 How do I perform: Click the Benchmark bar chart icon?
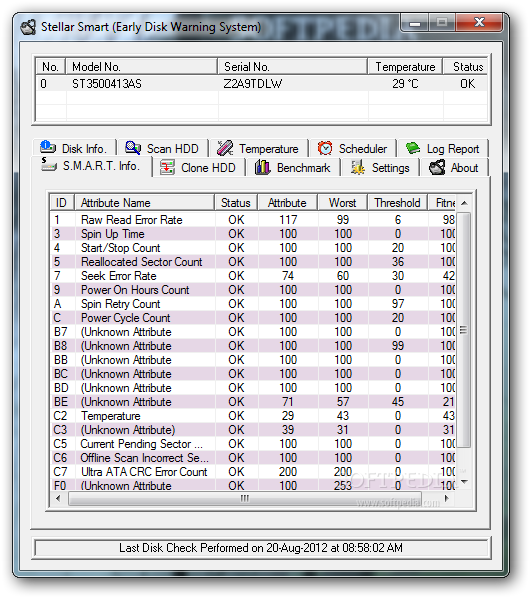(262, 167)
